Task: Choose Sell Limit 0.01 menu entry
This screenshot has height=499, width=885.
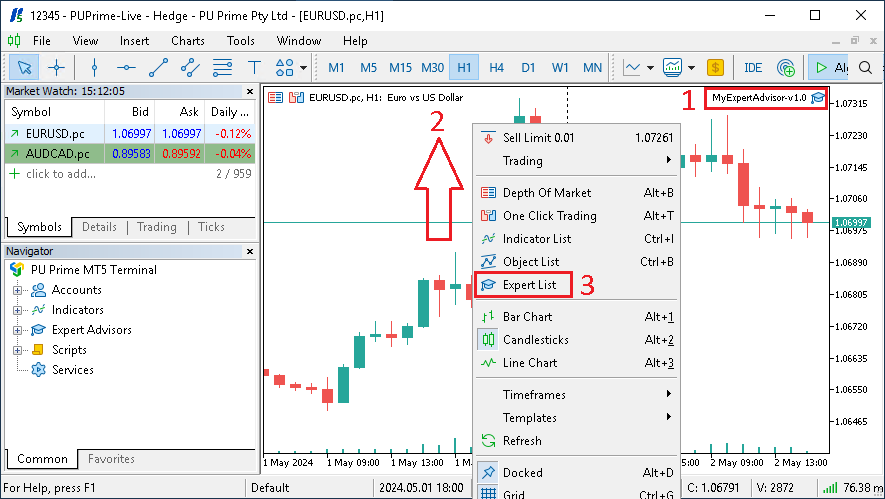Action: (x=576, y=138)
